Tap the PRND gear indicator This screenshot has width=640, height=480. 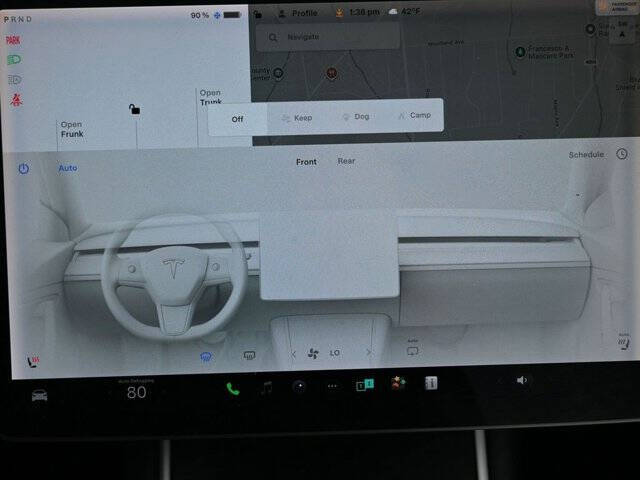(18, 19)
